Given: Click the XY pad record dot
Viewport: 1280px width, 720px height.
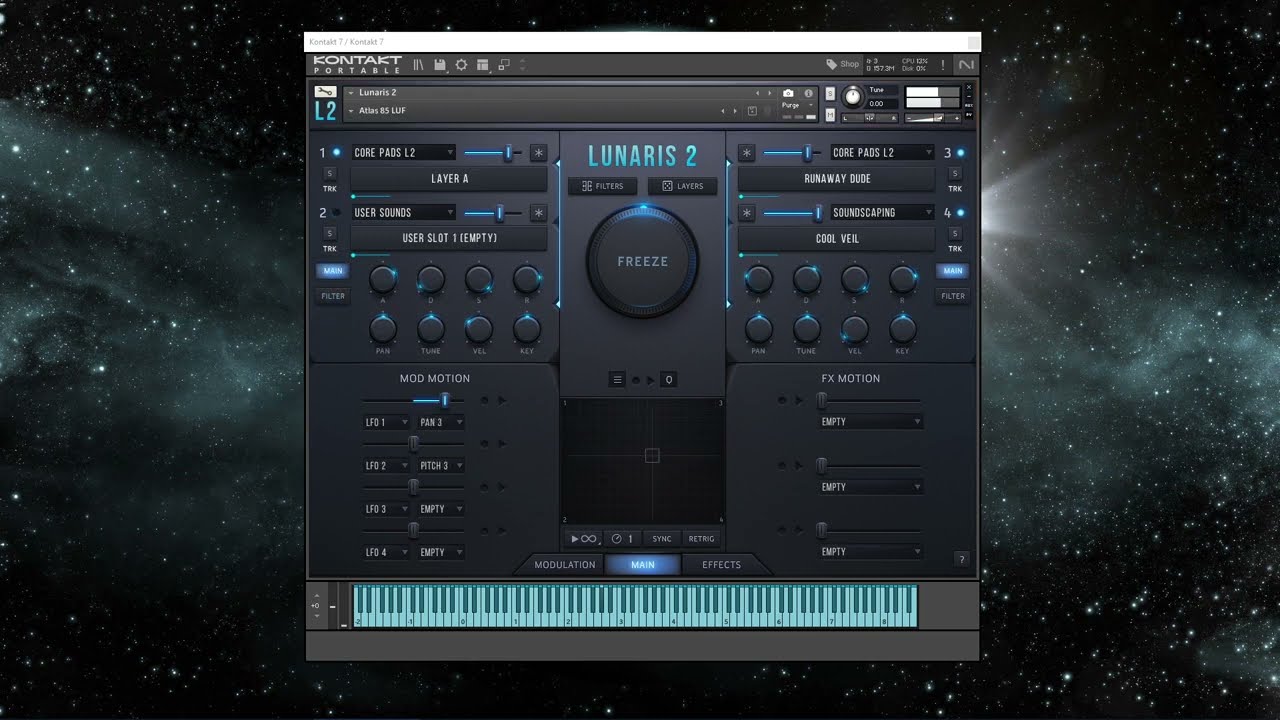Looking at the screenshot, I should pyautogui.click(x=636, y=380).
